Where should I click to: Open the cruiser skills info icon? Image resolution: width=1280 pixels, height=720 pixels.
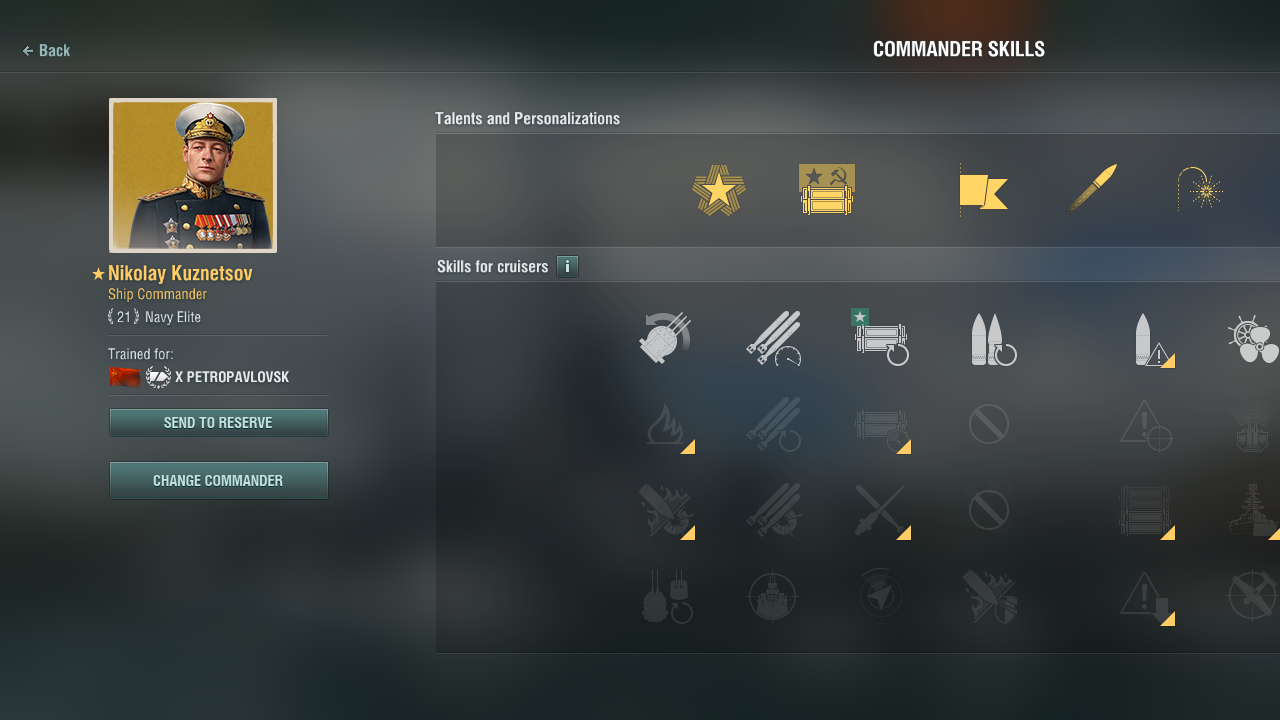tap(567, 267)
